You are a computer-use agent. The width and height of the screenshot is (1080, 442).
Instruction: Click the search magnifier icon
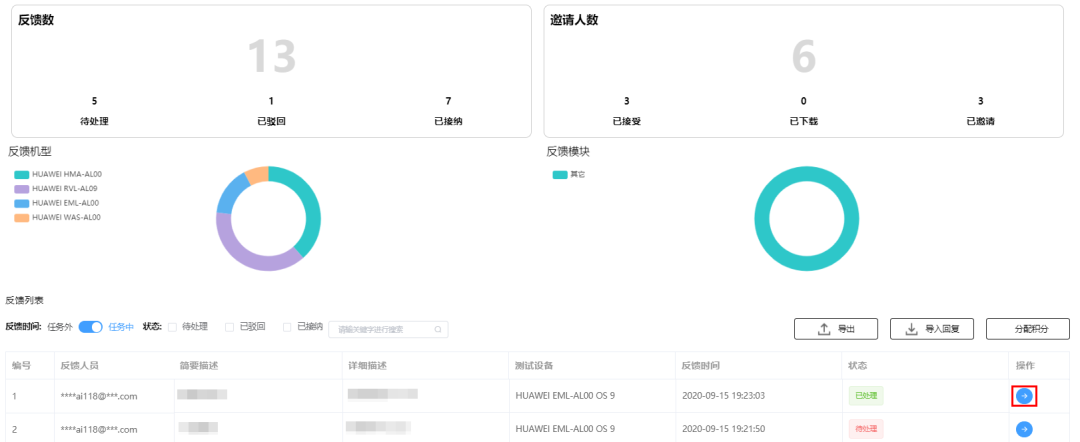pyautogui.click(x=437, y=329)
